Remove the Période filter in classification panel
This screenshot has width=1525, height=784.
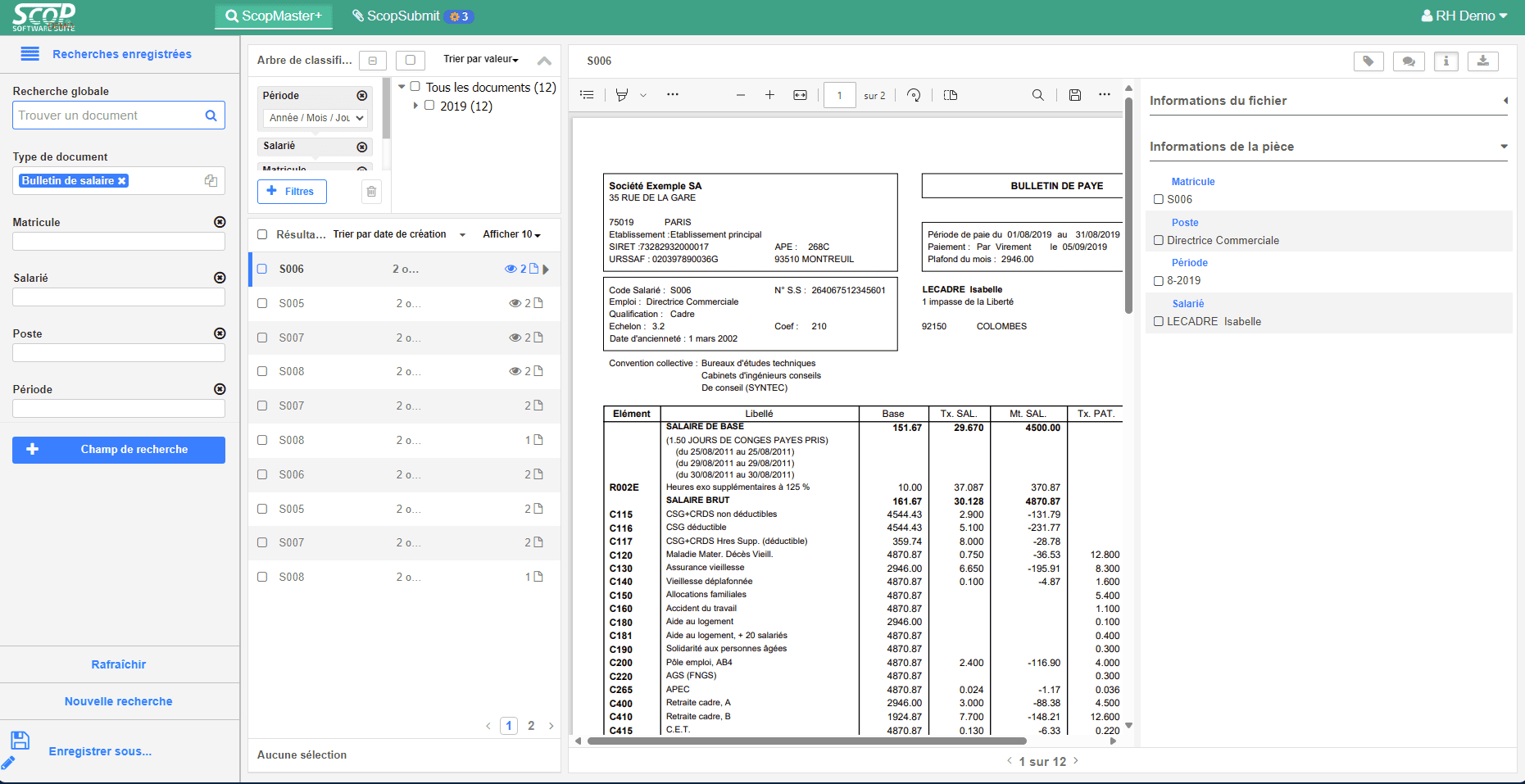tap(362, 96)
